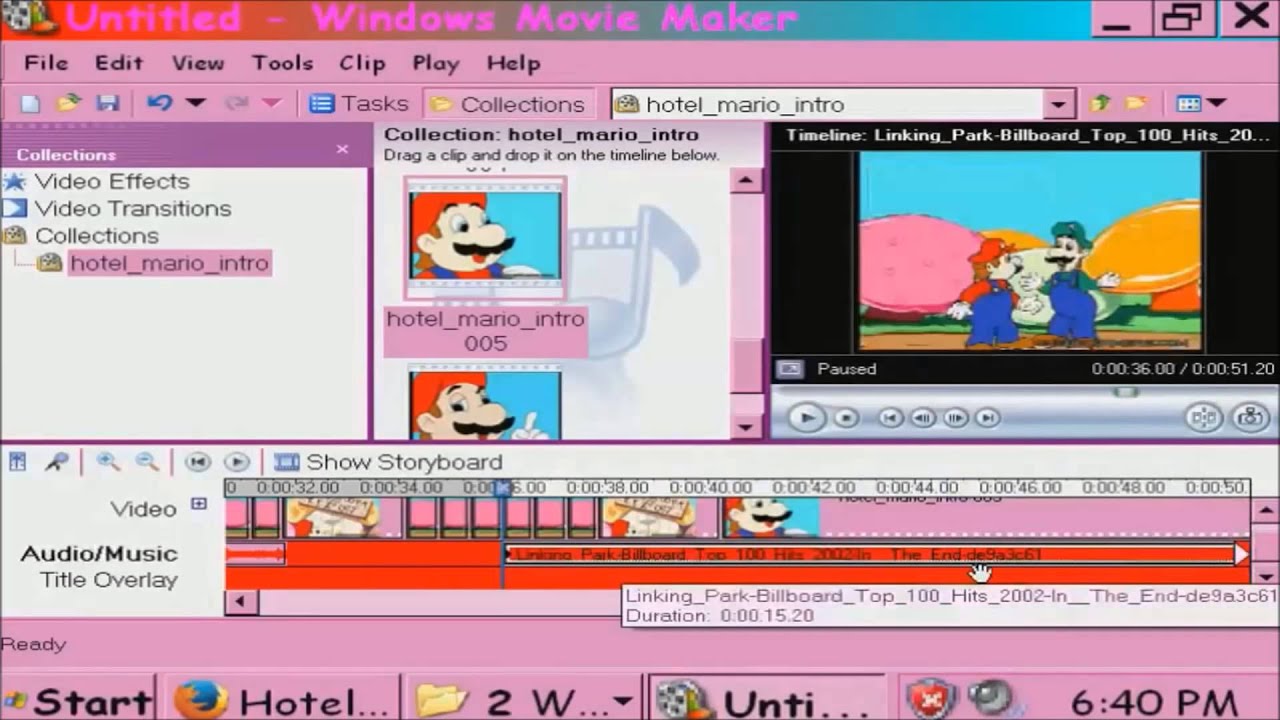Click the Previous Frame button
The width and height of the screenshot is (1280, 720).
click(922, 418)
